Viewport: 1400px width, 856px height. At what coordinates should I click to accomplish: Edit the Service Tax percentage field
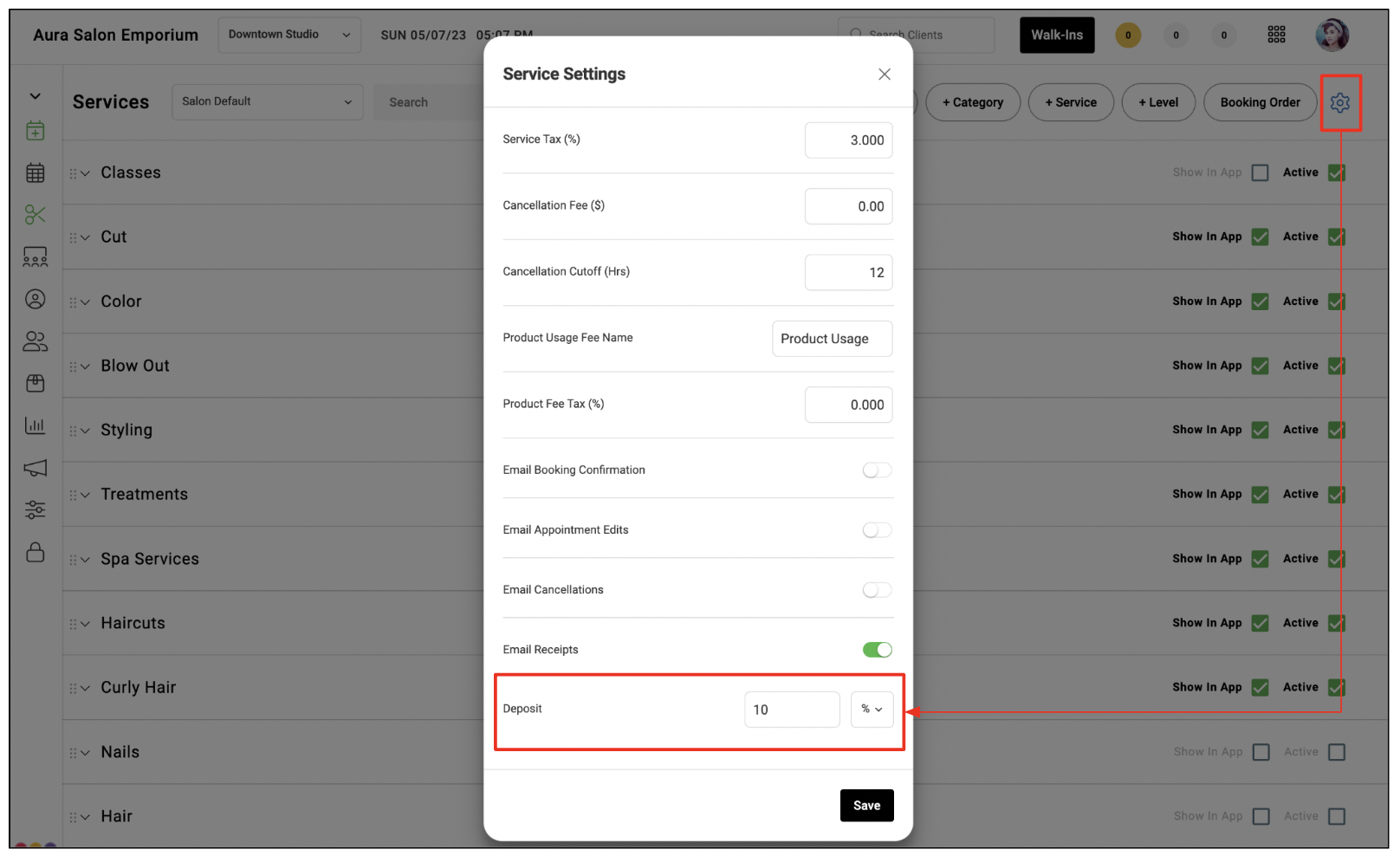(848, 140)
